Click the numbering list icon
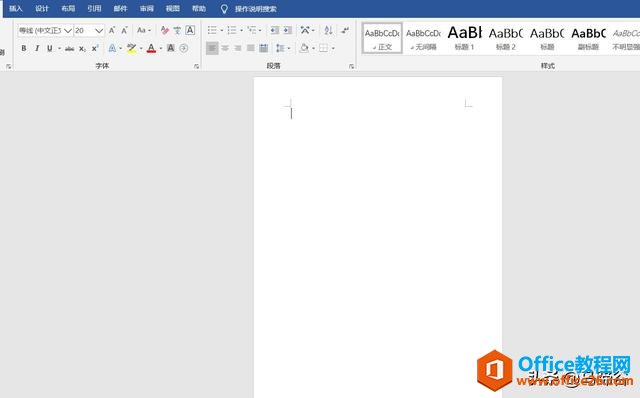This screenshot has height=398, width=640. pyautogui.click(x=231, y=30)
